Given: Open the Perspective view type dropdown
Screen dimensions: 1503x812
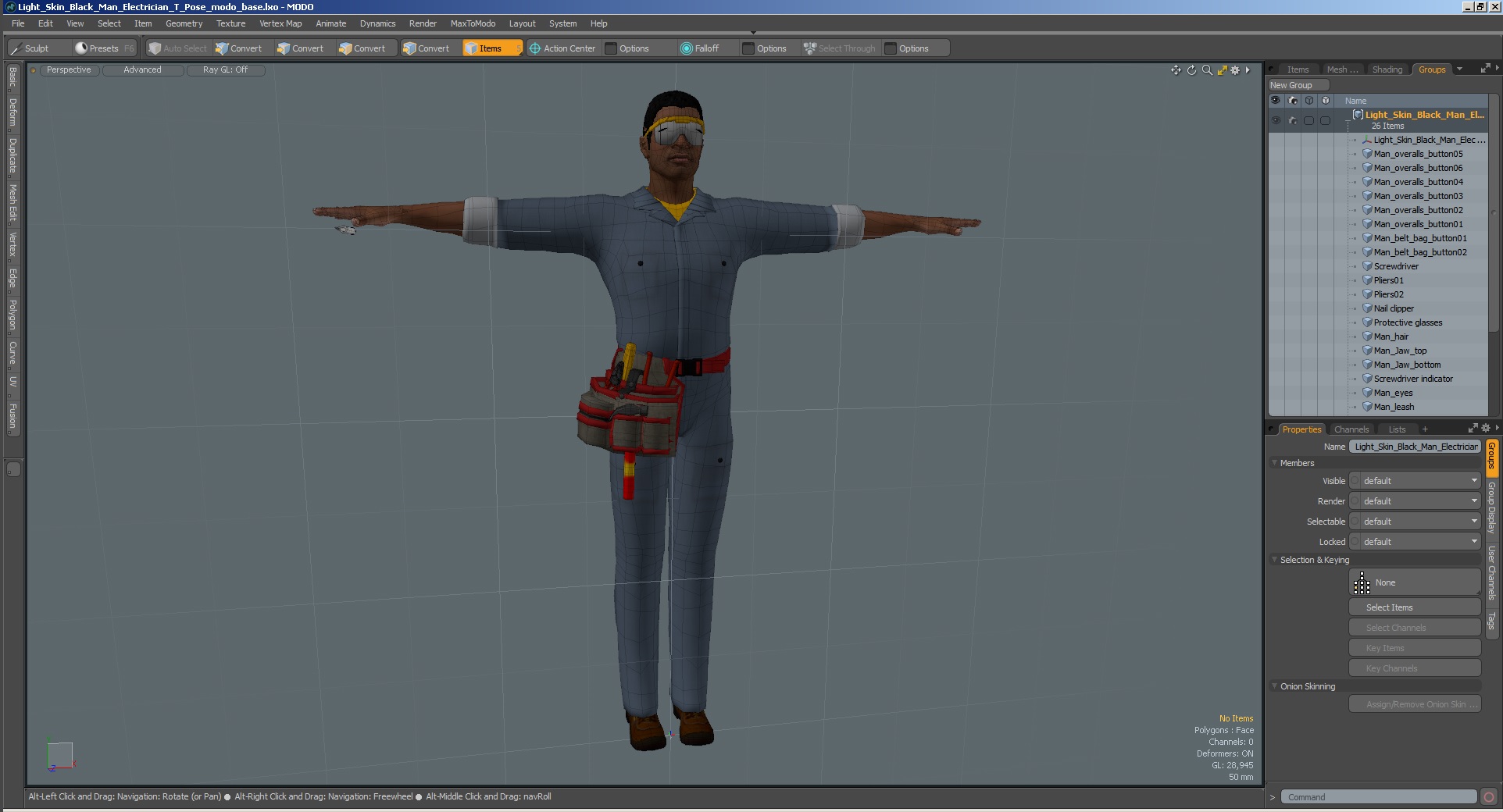Looking at the screenshot, I should click(69, 70).
